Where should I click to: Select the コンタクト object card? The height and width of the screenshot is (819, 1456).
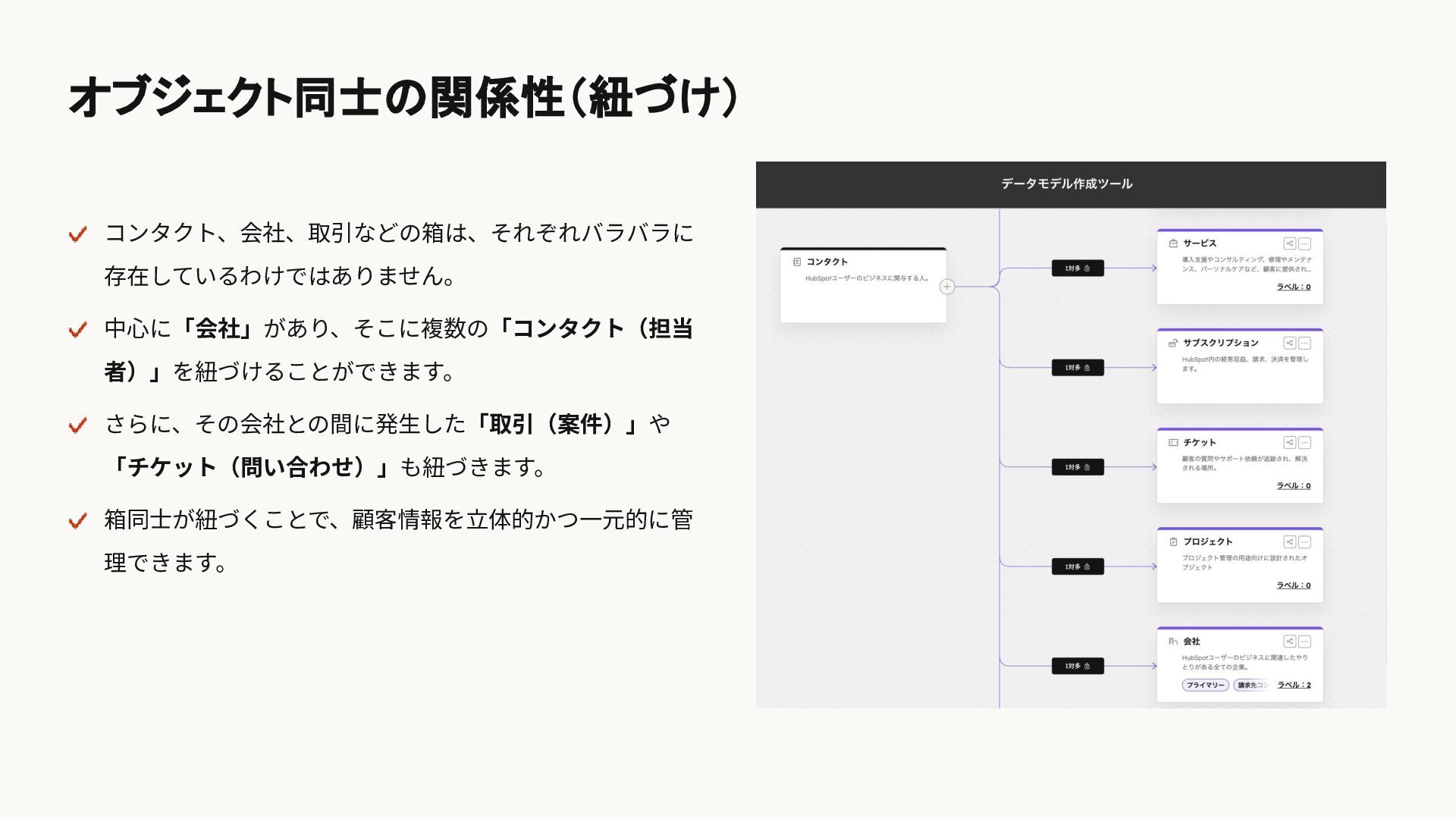coord(862,286)
